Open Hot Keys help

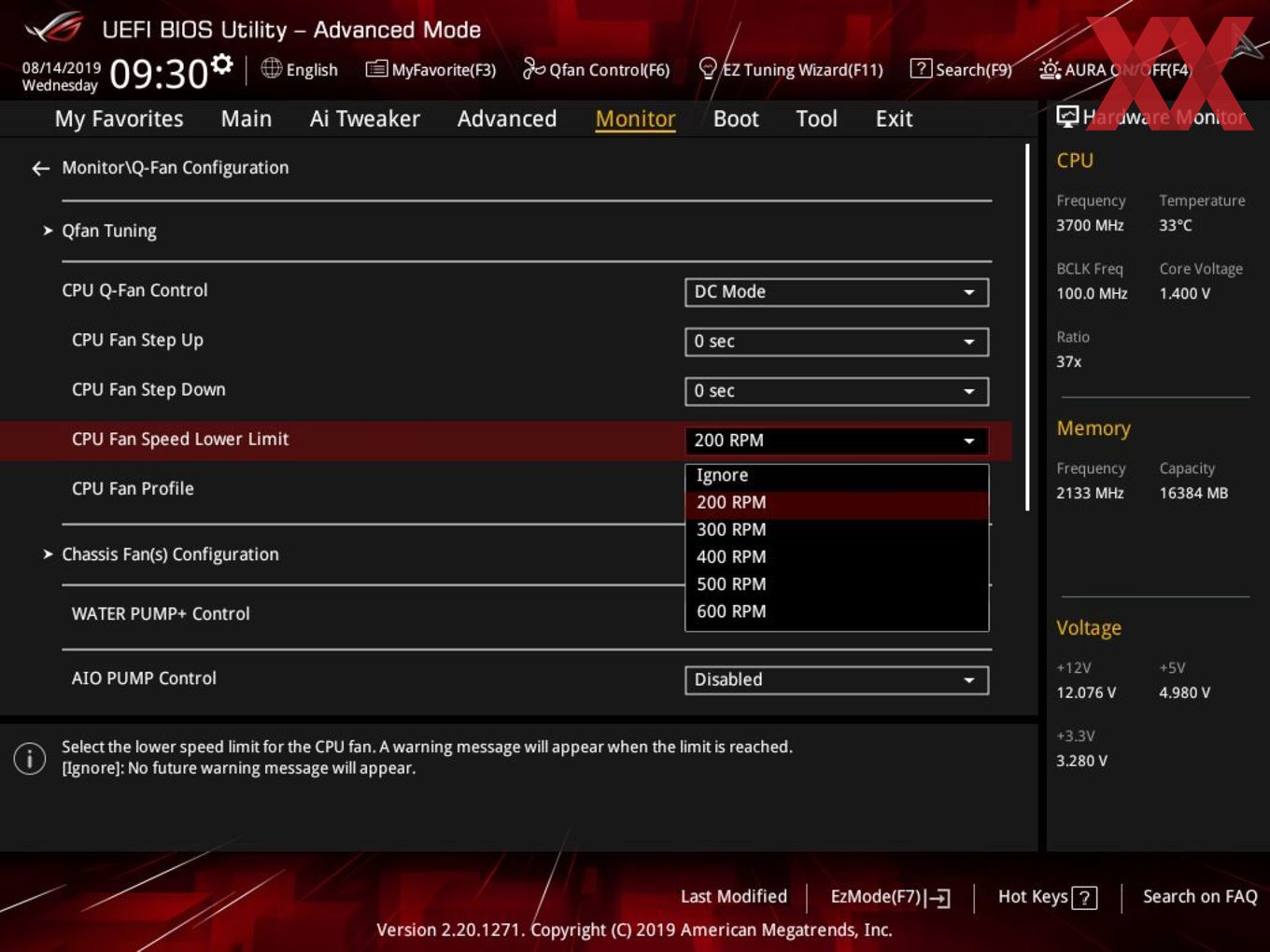(x=1048, y=897)
